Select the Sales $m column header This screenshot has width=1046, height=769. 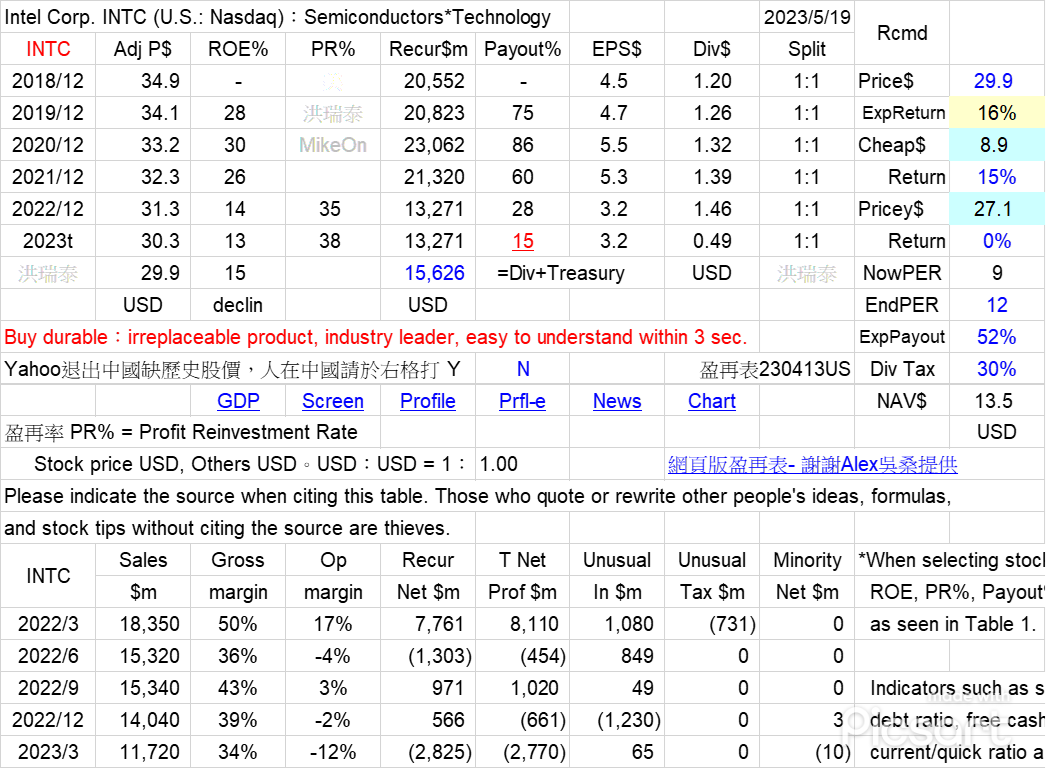(x=143, y=576)
